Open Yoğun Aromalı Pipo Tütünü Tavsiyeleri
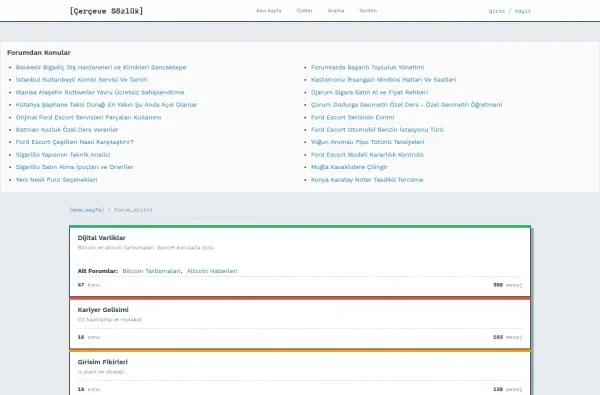The image size is (600, 395). (x=367, y=142)
